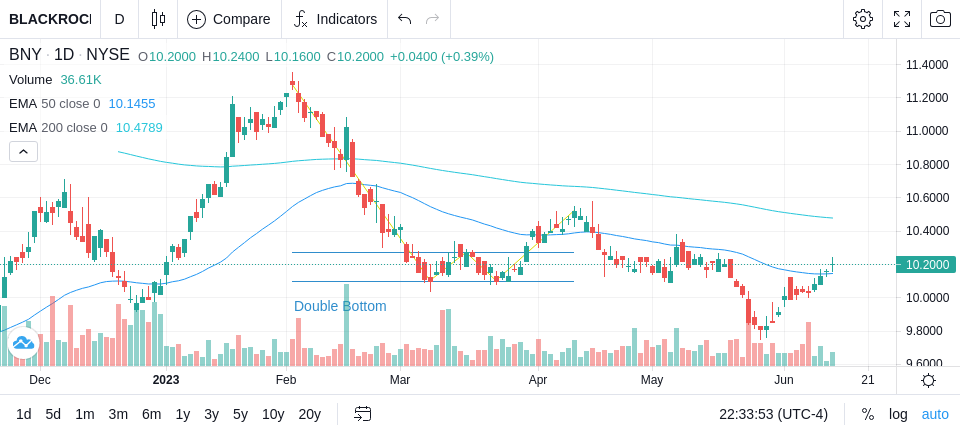This screenshot has width=960, height=433.
Task: Set the range to 10y
Action: 273,415
